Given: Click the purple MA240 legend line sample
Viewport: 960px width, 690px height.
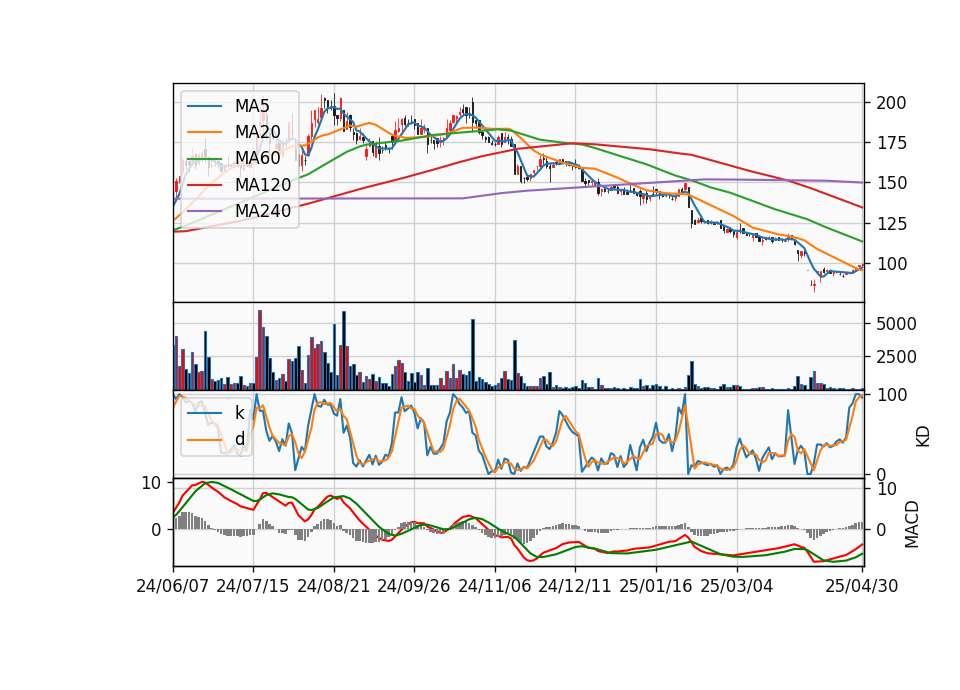Looking at the screenshot, I should click(x=204, y=211).
